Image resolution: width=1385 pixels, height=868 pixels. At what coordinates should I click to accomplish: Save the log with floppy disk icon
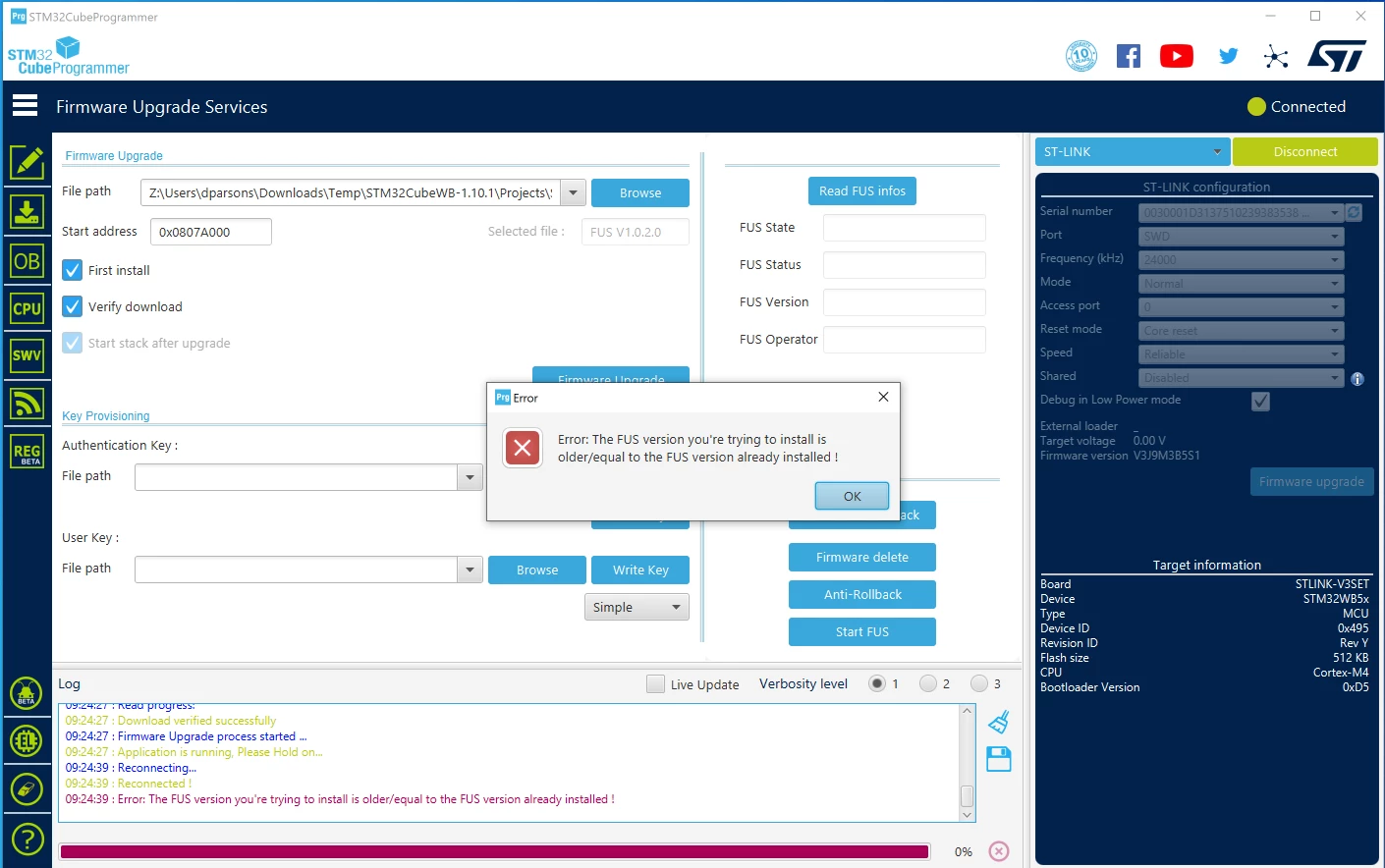pos(999,759)
